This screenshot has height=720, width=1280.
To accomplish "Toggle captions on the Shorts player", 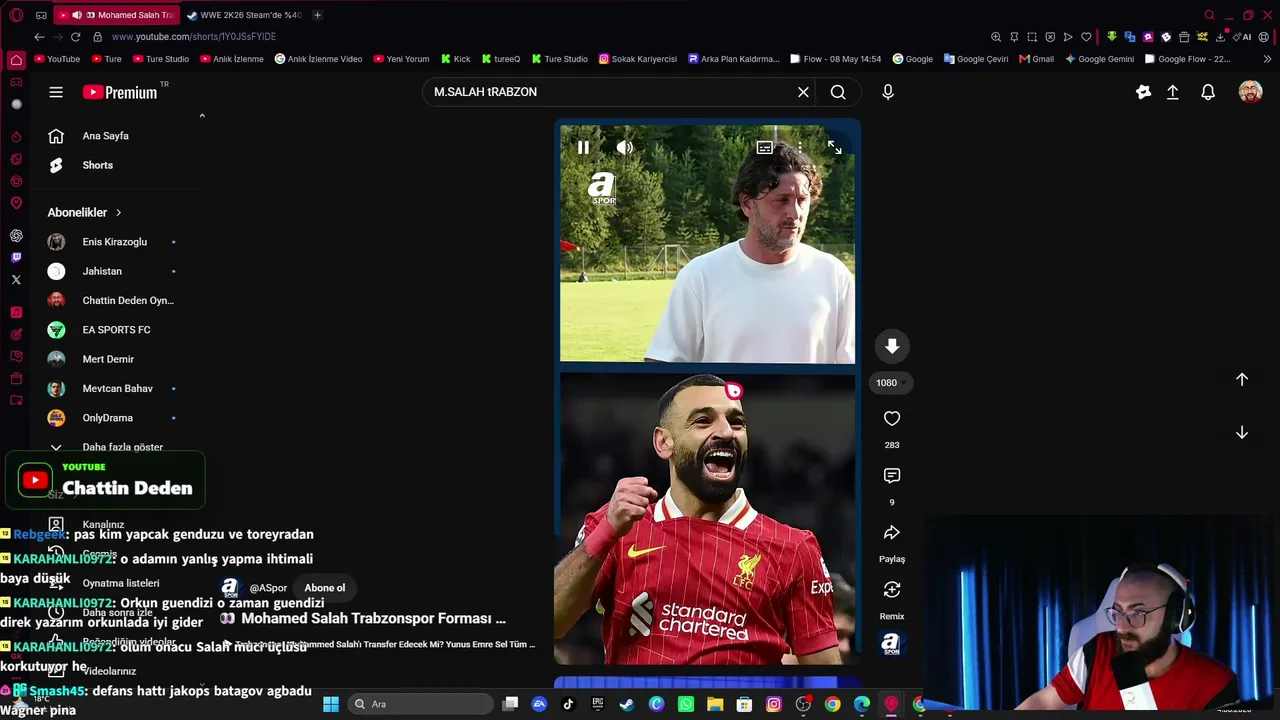I will coord(765,148).
